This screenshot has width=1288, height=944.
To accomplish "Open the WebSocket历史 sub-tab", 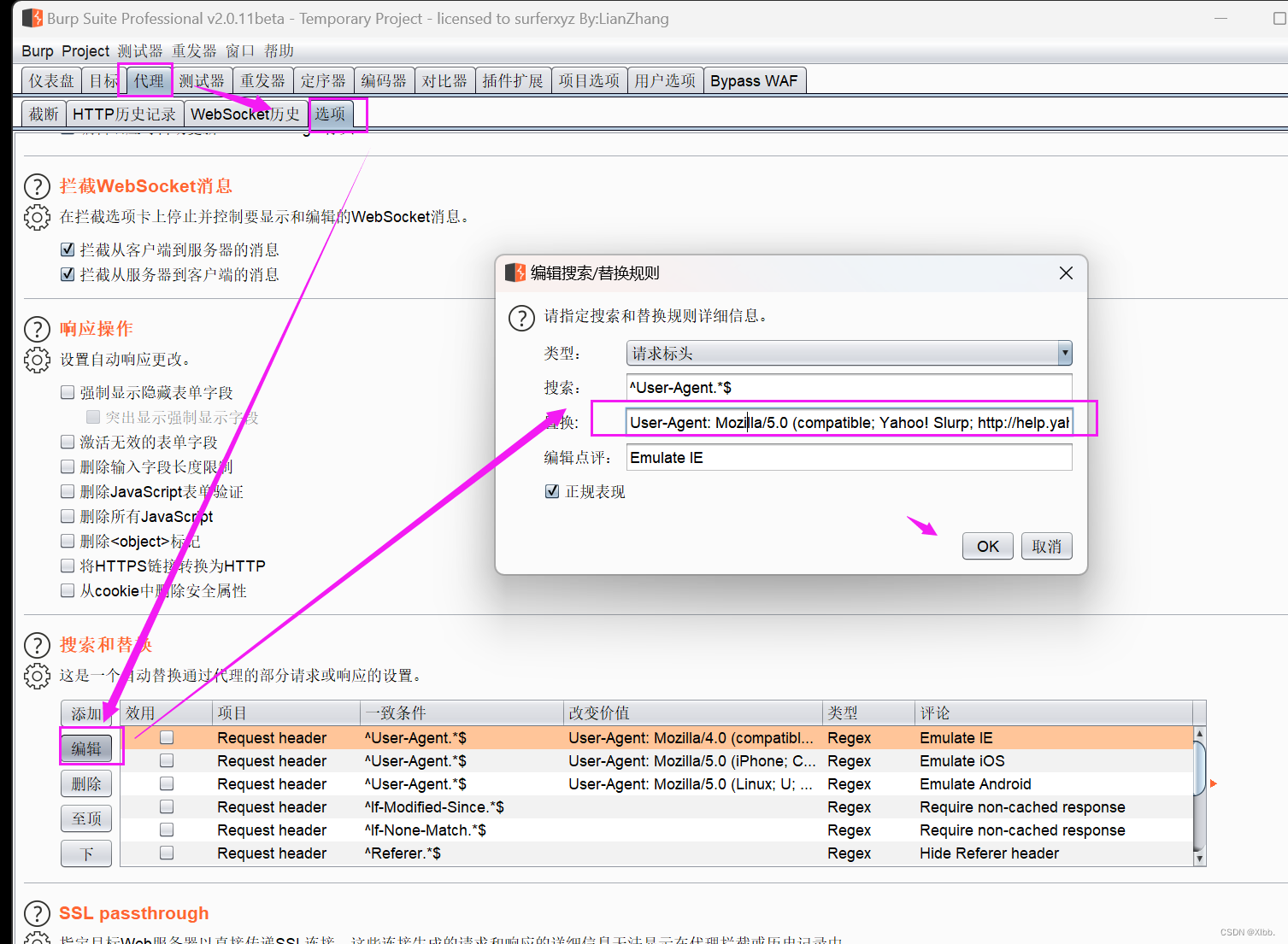I will tap(244, 114).
